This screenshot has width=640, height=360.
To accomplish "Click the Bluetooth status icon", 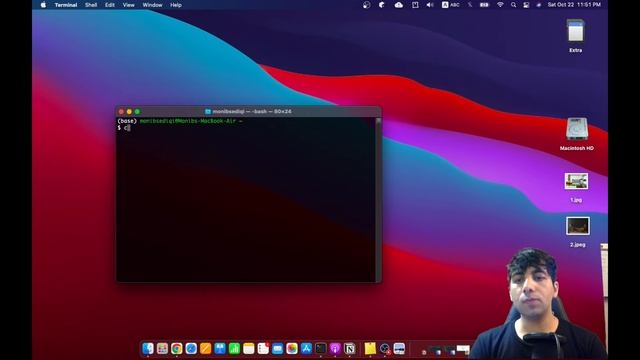I will pos(470,5).
